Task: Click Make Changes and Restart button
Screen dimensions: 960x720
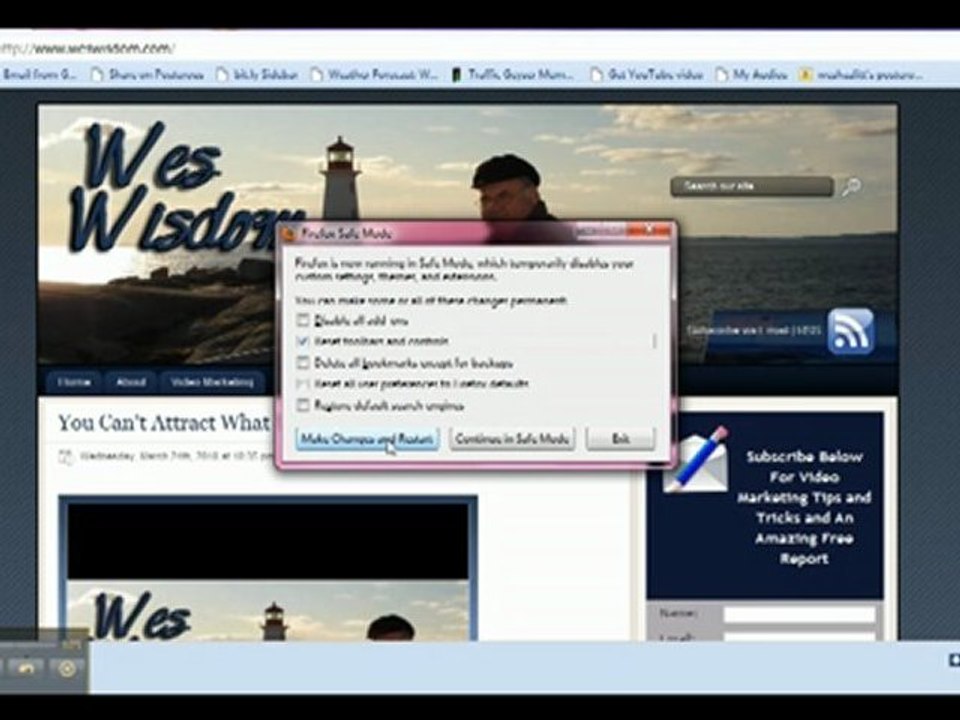Action: point(367,439)
